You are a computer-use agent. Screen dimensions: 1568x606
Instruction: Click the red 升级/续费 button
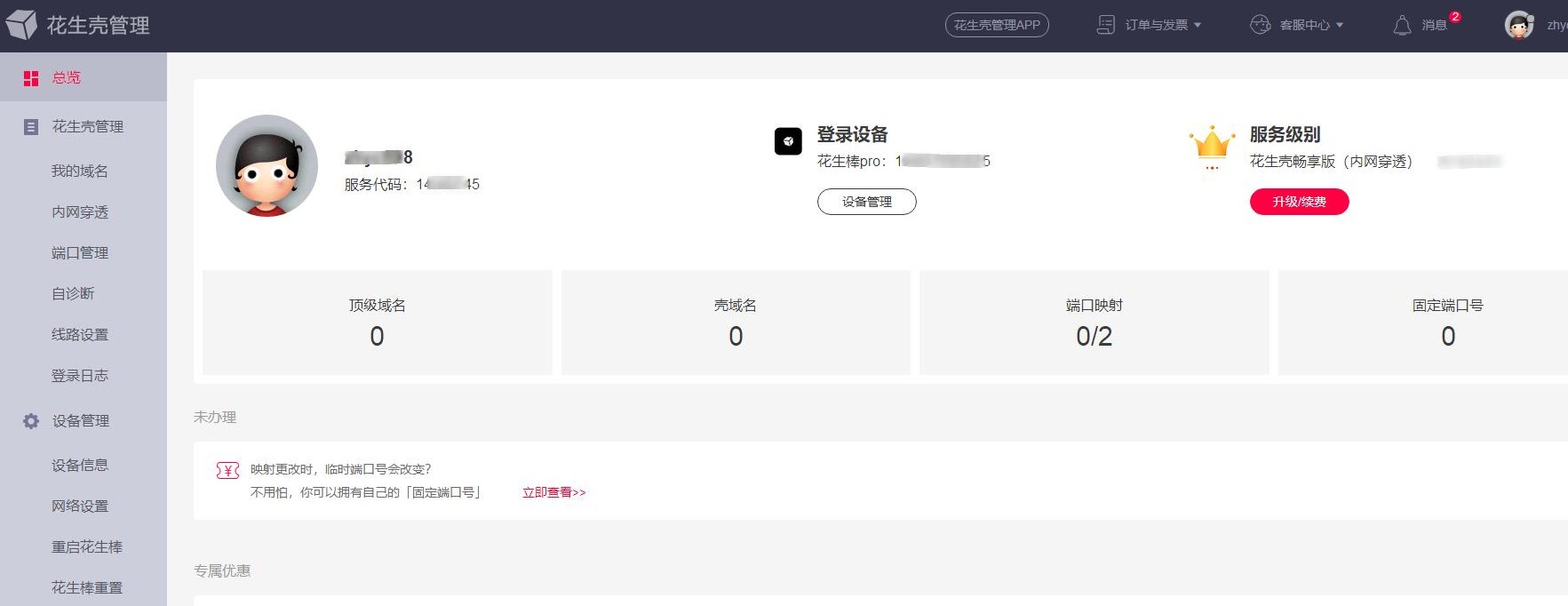pyautogui.click(x=1300, y=202)
